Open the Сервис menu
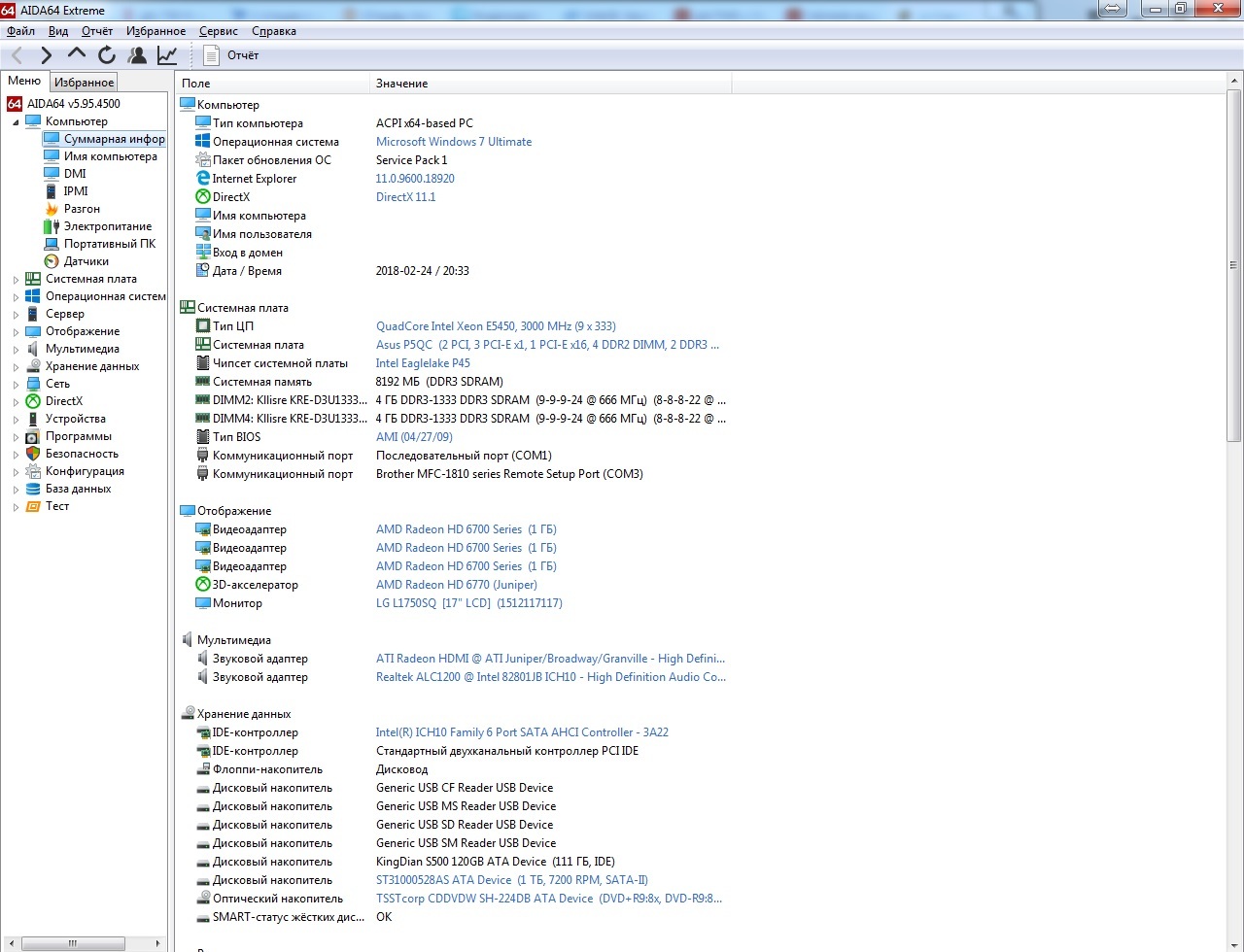This screenshot has height=952, width=1244. pos(219,31)
